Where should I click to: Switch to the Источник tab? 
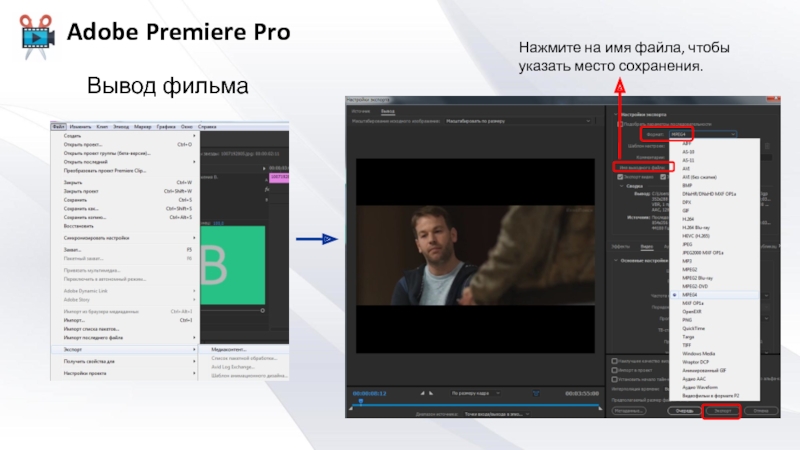click(361, 111)
